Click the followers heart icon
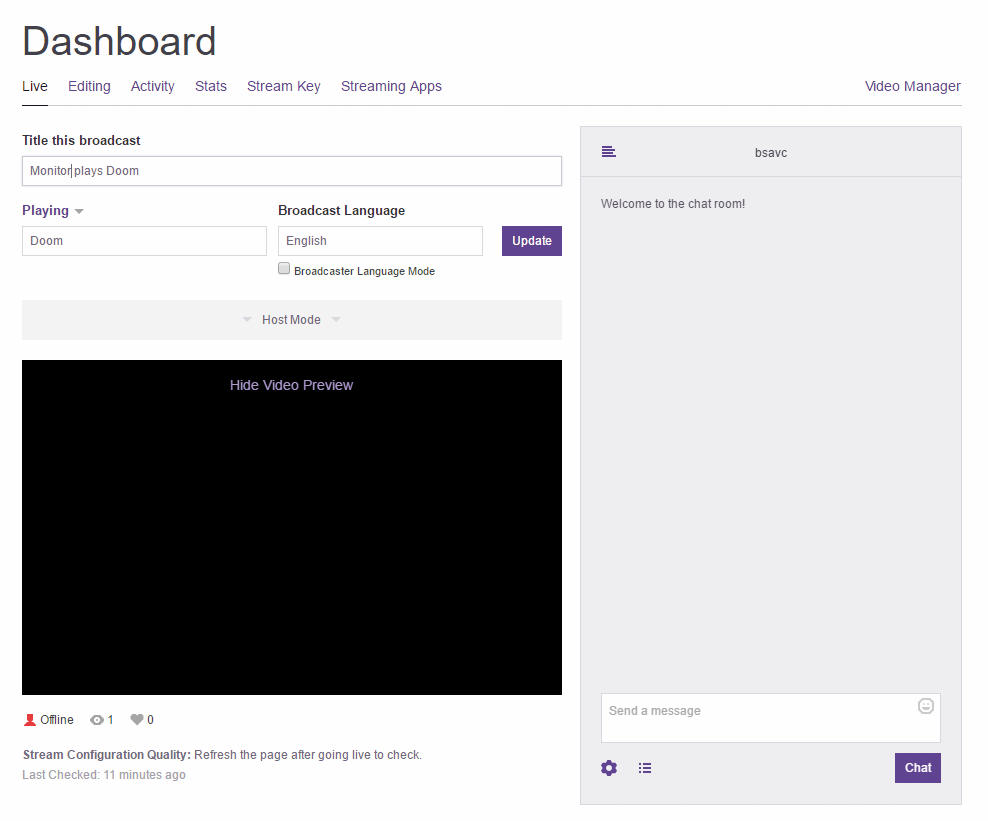 [137, 720]
